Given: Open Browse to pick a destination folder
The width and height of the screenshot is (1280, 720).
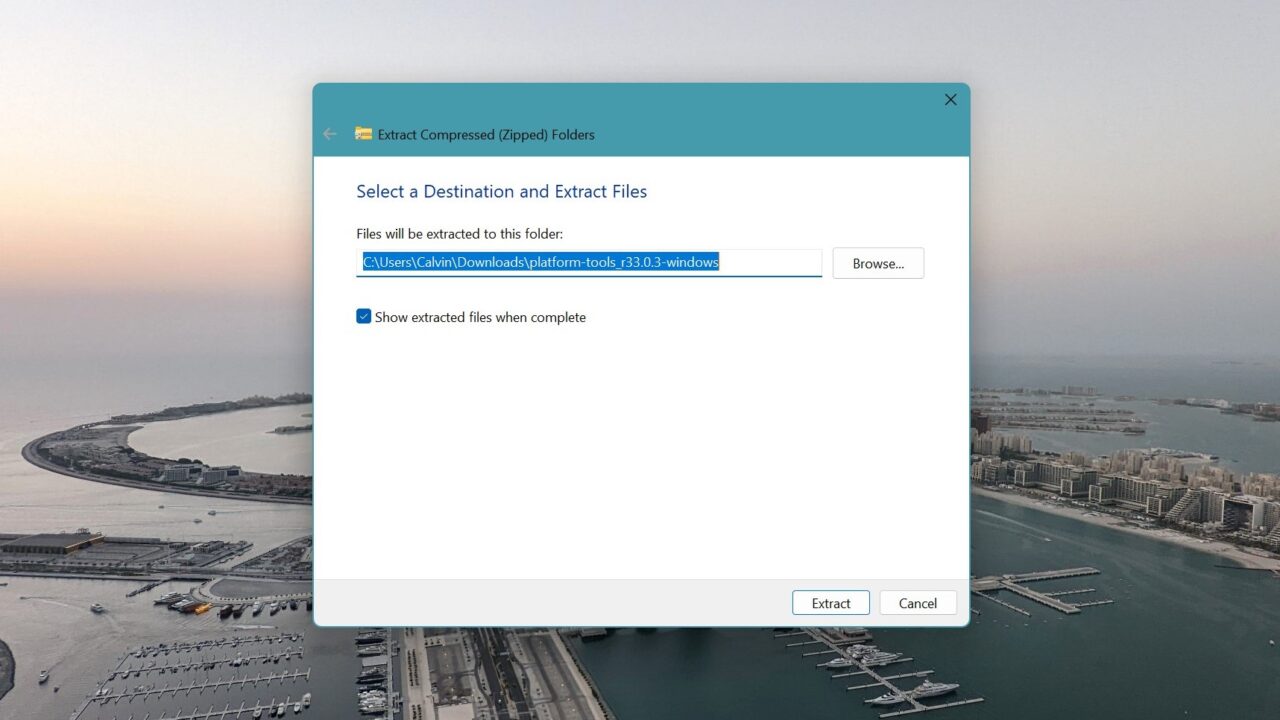Looking at the screenshot, I should (877, 263).
